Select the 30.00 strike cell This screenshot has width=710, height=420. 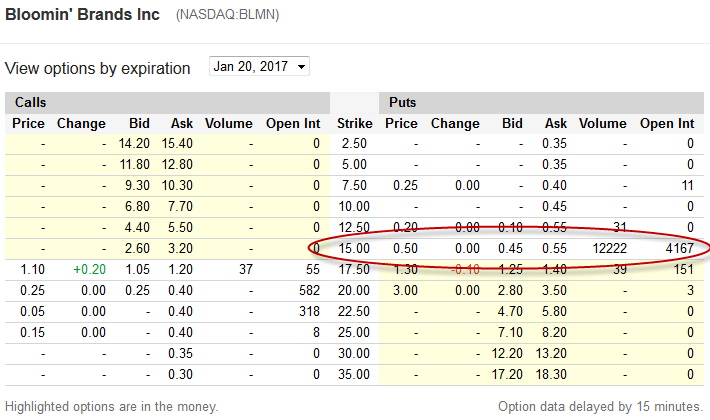pyautogui.click(x=354, y=353)
